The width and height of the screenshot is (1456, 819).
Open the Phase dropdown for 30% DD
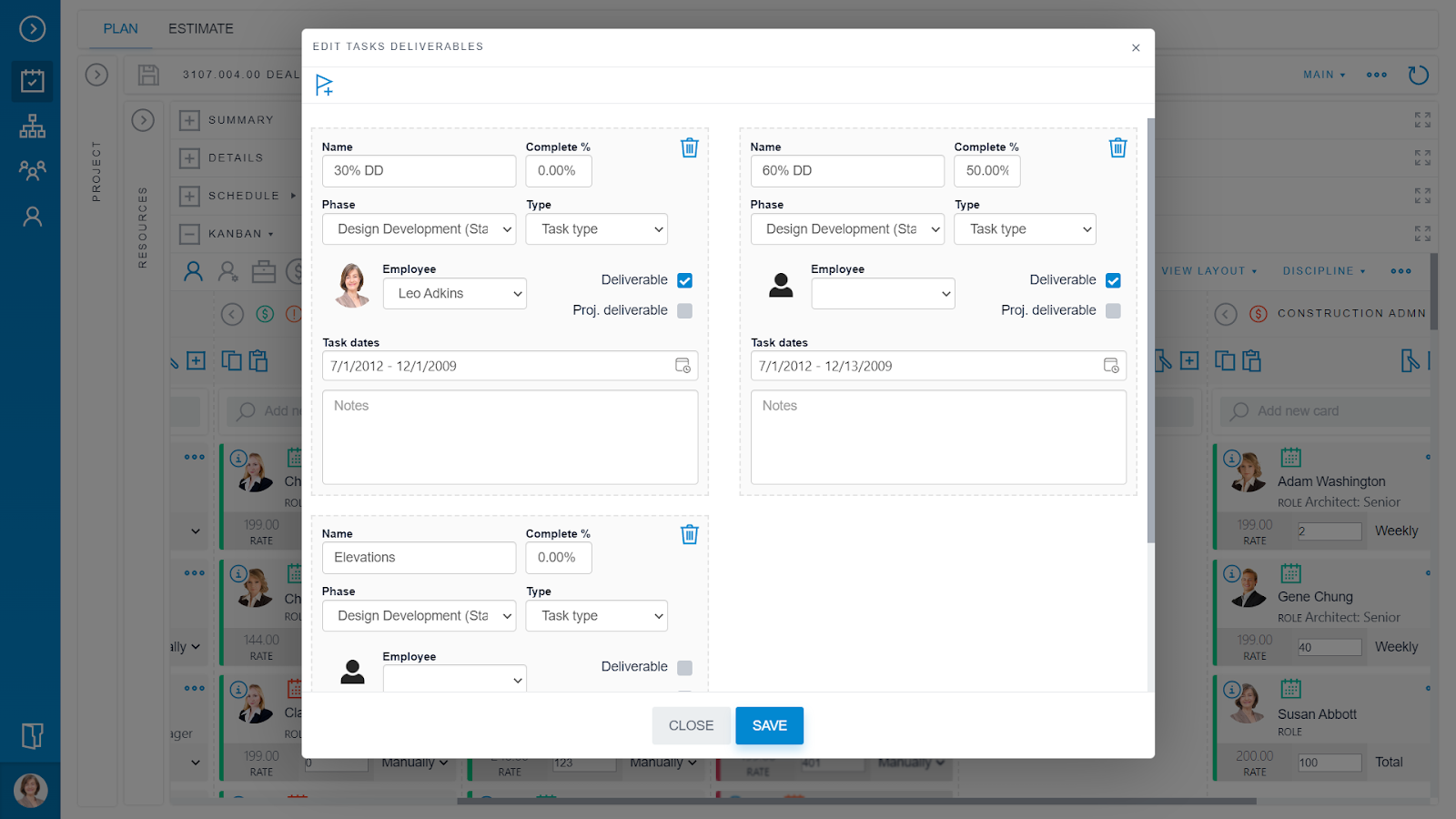point(419,228)
